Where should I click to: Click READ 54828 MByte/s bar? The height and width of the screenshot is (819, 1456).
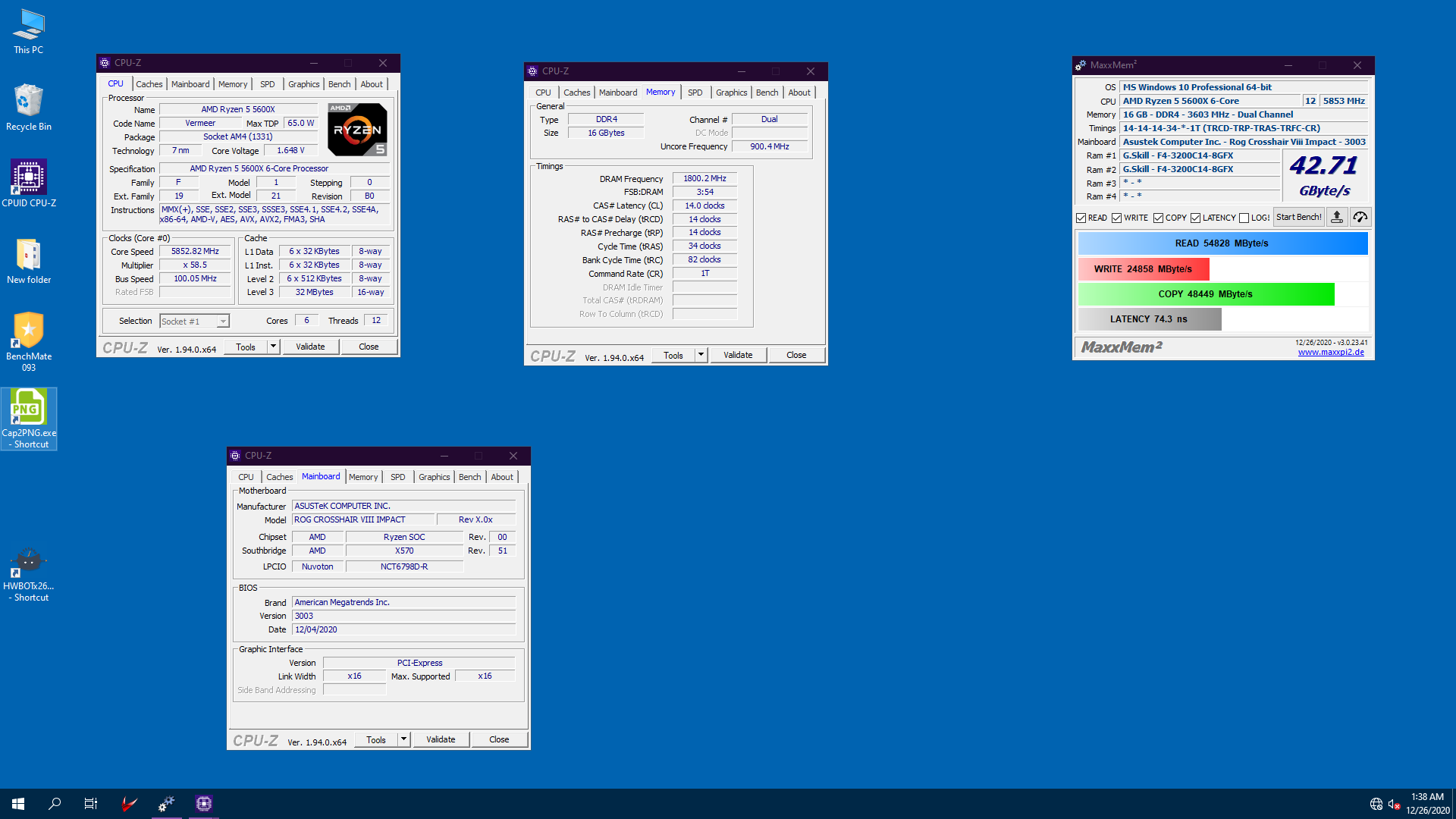point(1222,243)
